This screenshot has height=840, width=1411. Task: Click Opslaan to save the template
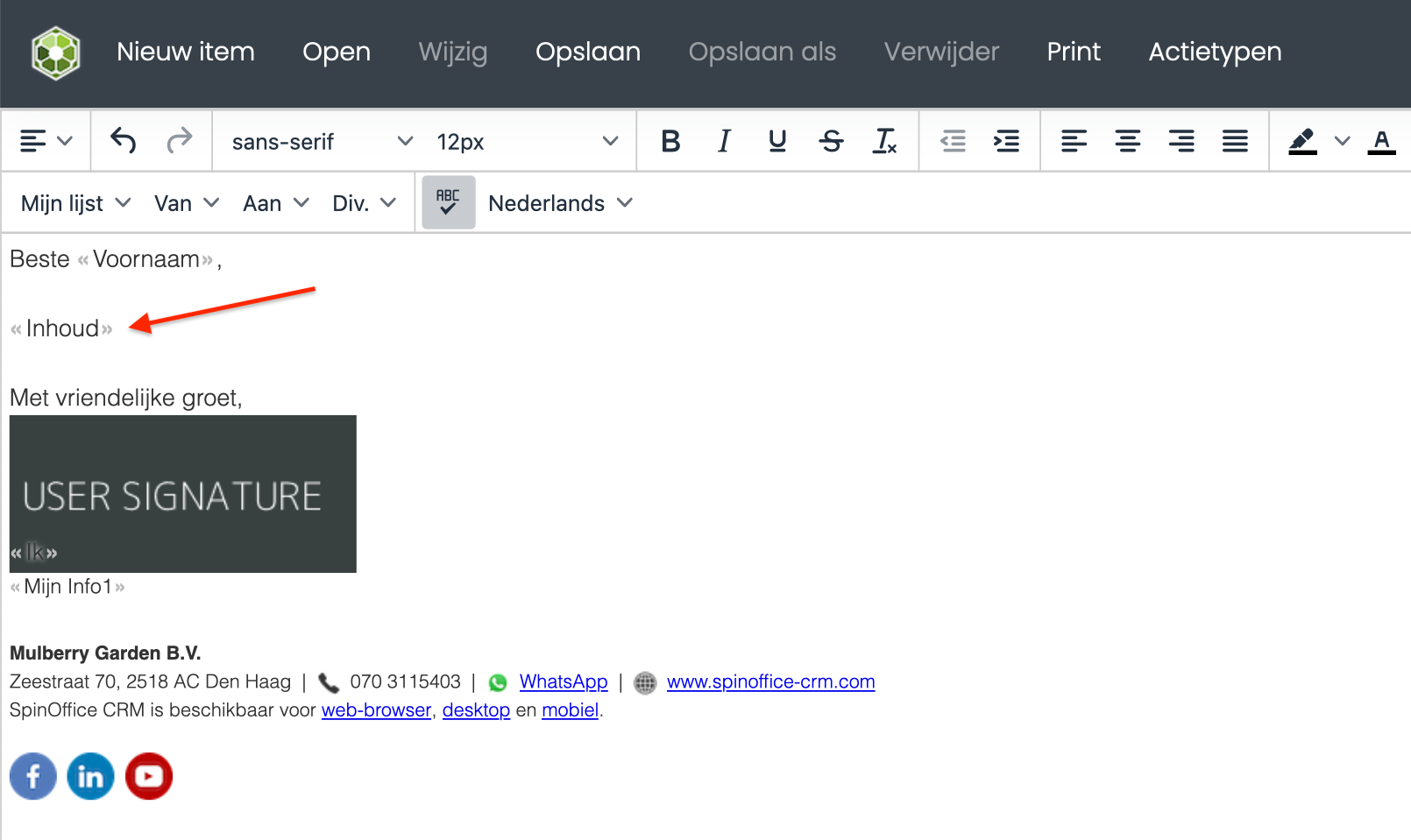[588, 52]
